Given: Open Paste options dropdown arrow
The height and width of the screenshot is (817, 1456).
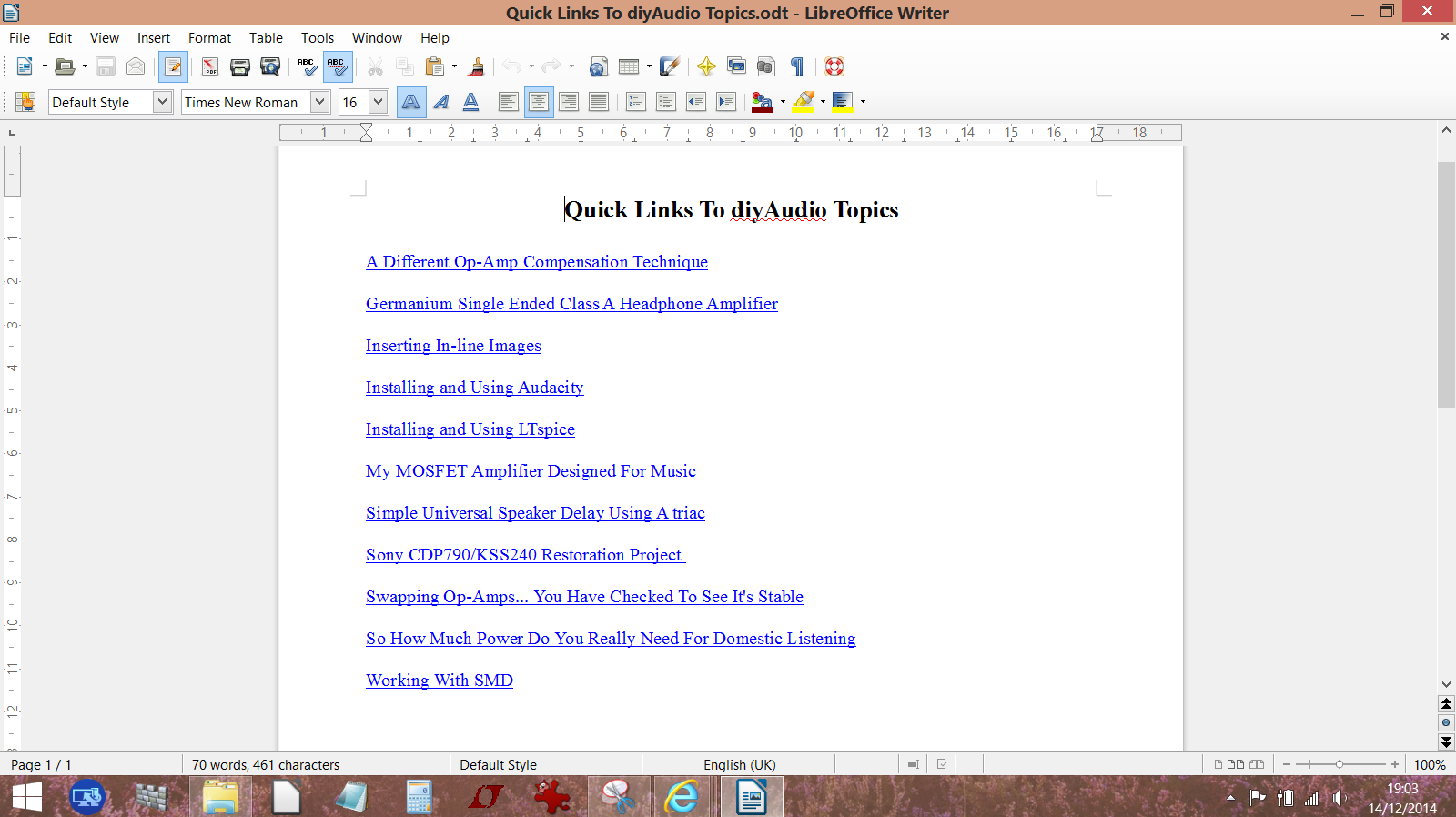Looking at the screenshot, I should click(454, 66).
